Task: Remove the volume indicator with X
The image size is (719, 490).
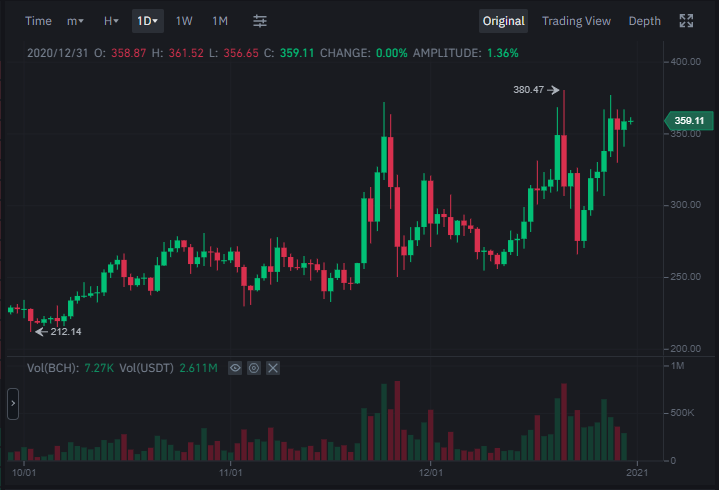Action: click(x=273, y=368)
